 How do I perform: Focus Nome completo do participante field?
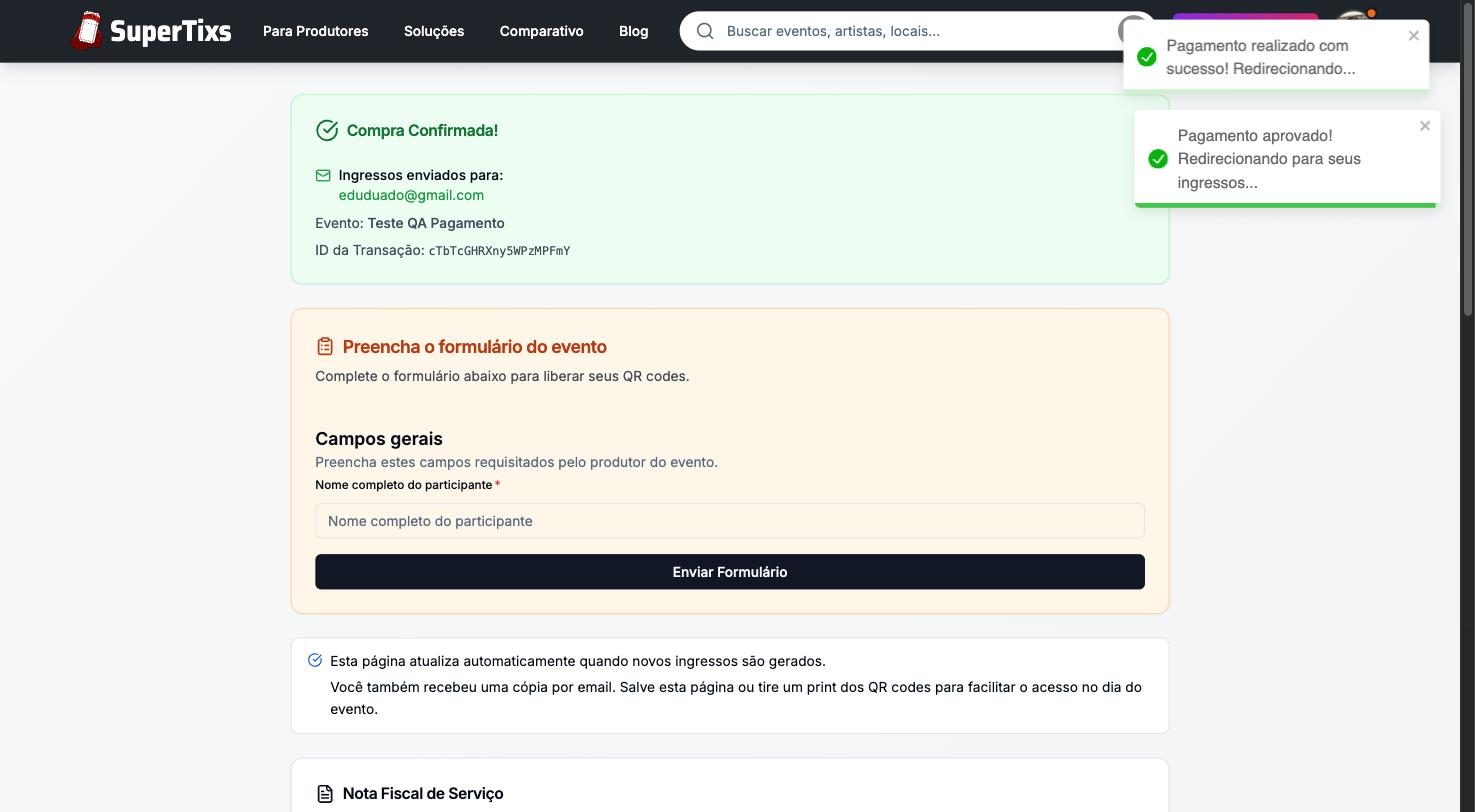[x=730, y=521]
